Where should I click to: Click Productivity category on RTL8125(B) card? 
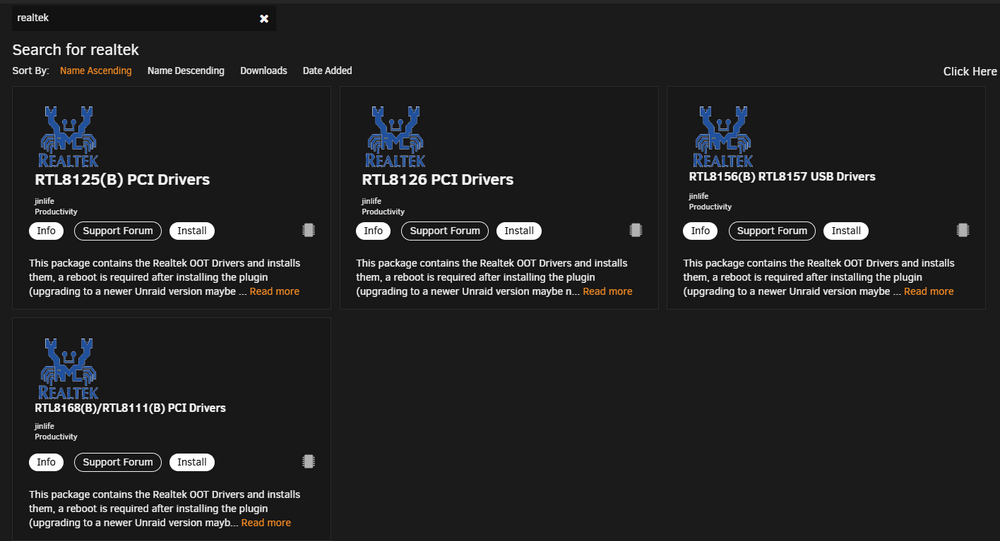pos(56,212)
